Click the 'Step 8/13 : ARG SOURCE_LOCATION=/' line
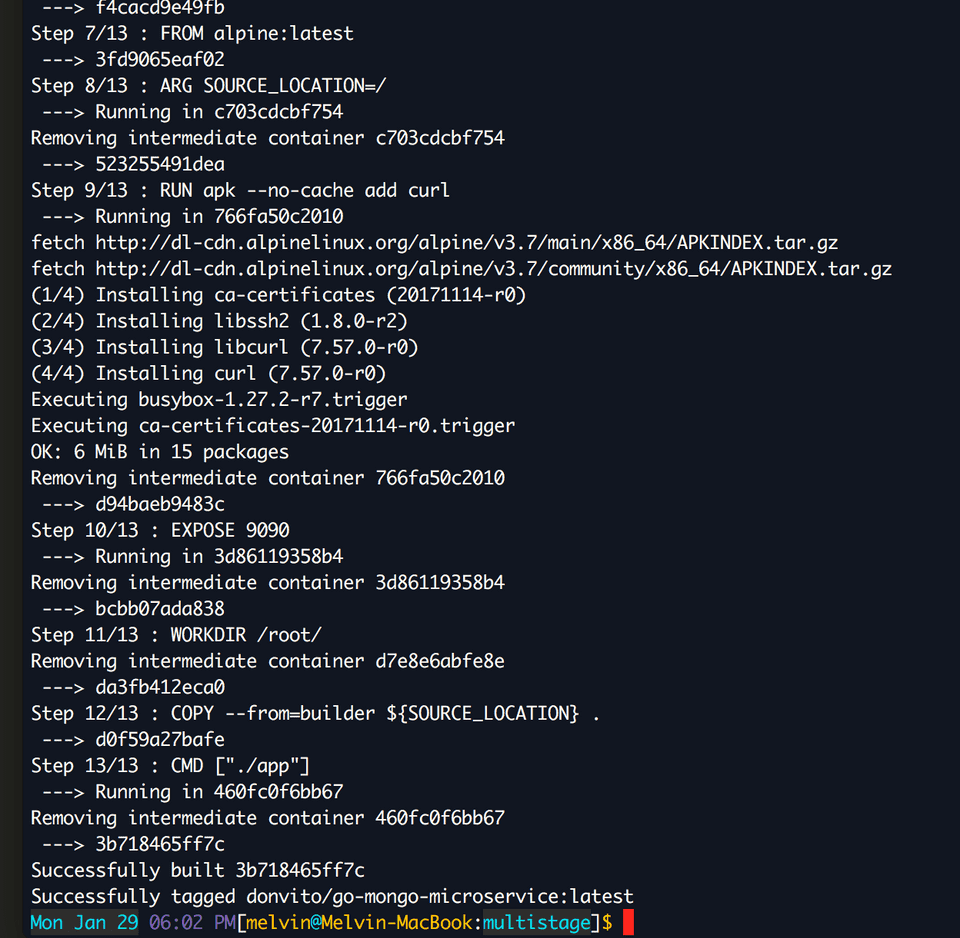Image resolution: width=960 pixels, height=938 pixels. click(x=209, y=86)
